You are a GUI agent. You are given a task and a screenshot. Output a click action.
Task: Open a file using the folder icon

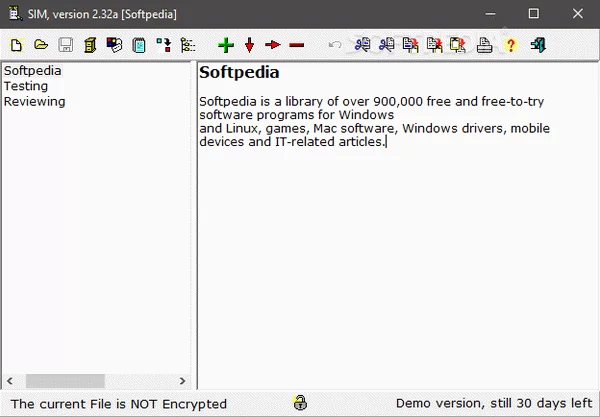(x=41, y=45)
